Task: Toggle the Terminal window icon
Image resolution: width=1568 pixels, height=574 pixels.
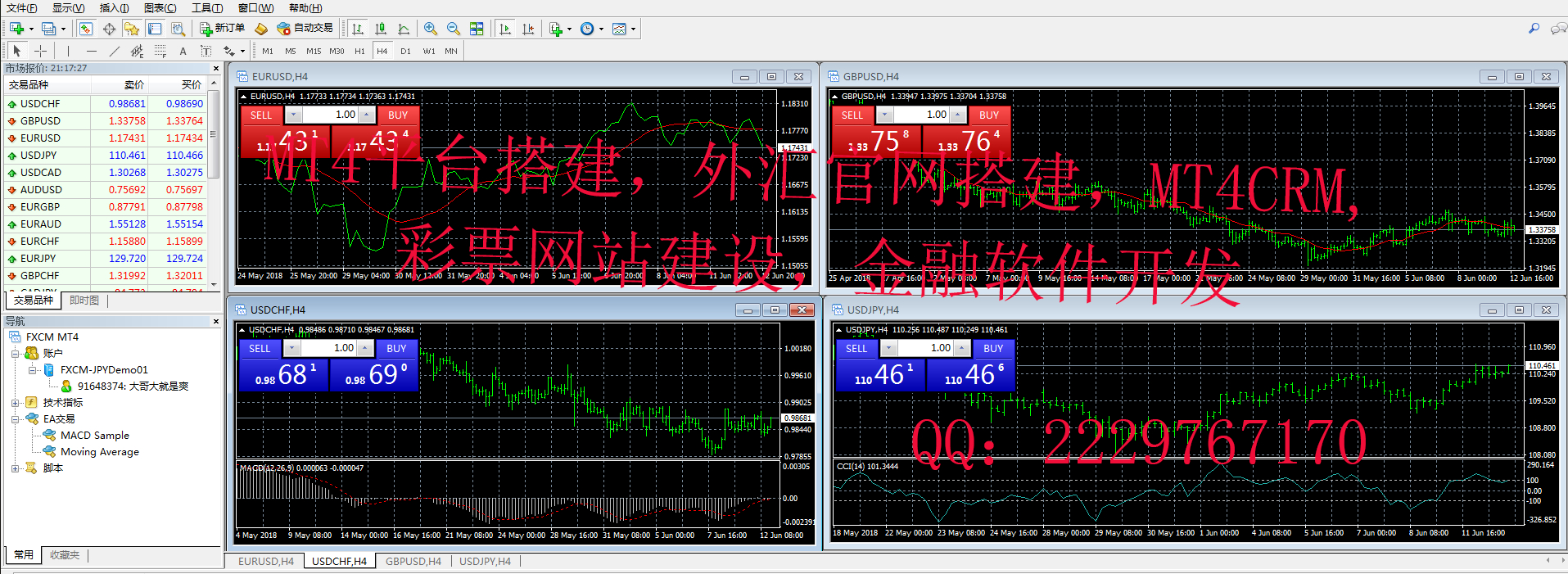Action: pyautogui.click(x=155, y=29)
